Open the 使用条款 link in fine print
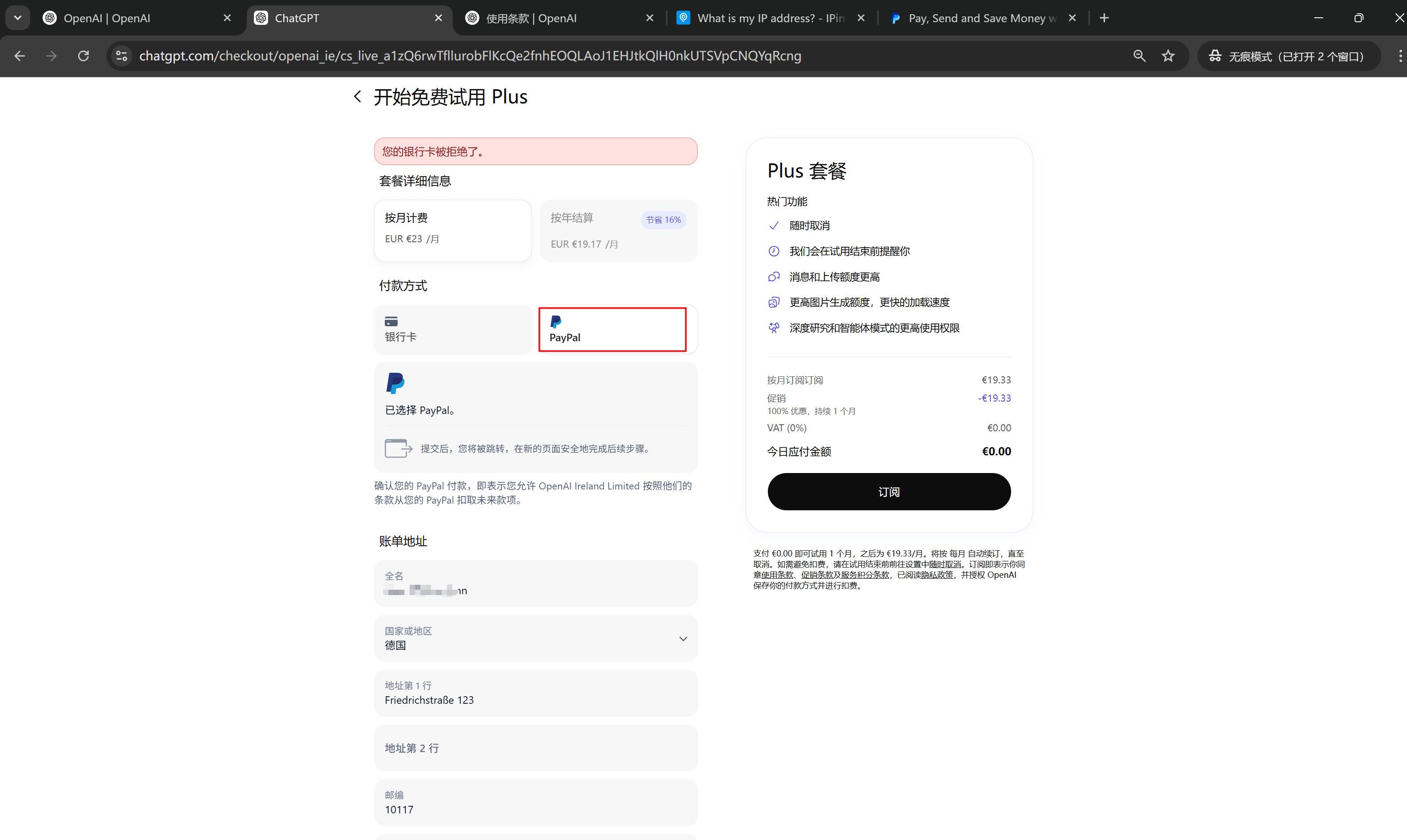This screenshot has width=1407, height=840. click(777, 575)
